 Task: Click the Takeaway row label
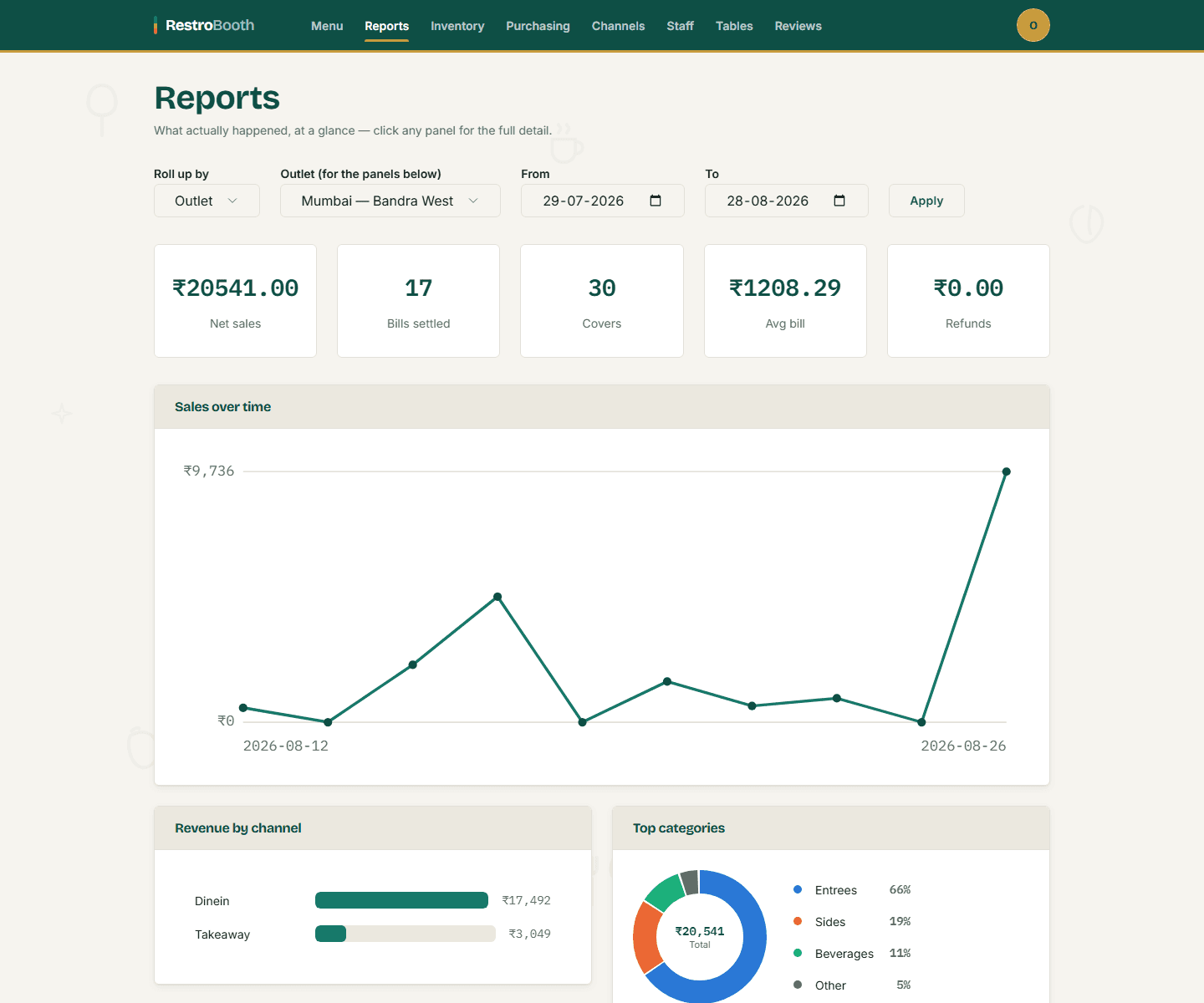click(222, 934)
